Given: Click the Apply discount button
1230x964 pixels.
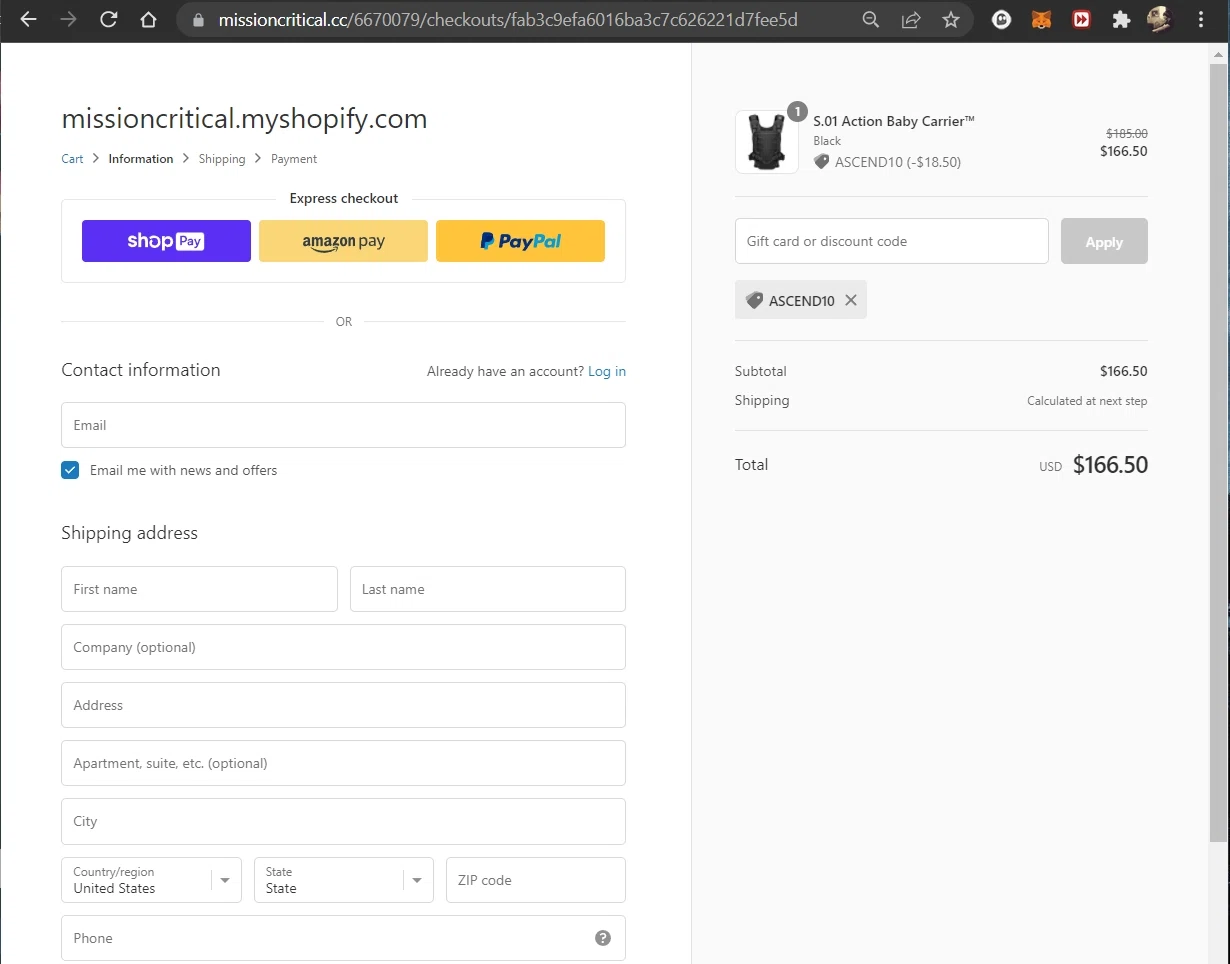Looking at the screenshot, I should [x=1104, y=241].
